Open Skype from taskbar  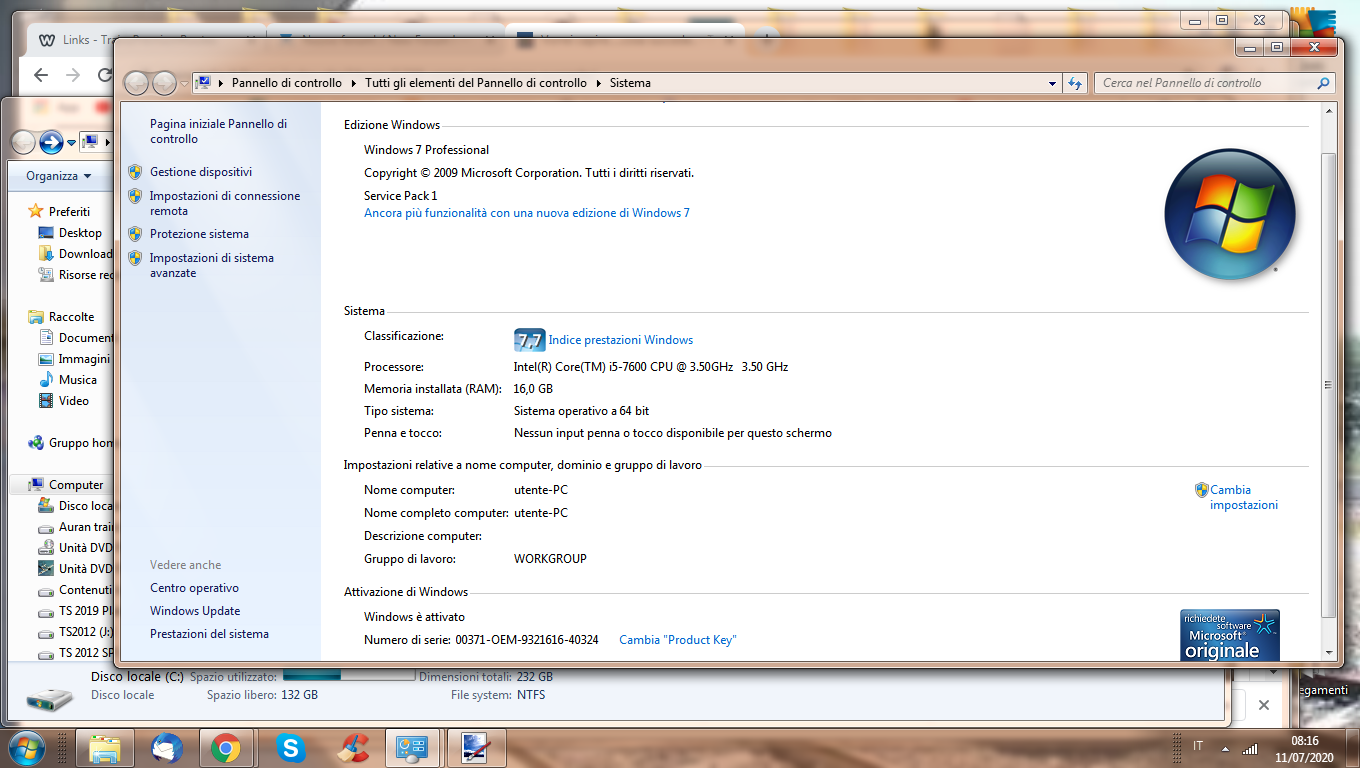click(x=291, y=748)
